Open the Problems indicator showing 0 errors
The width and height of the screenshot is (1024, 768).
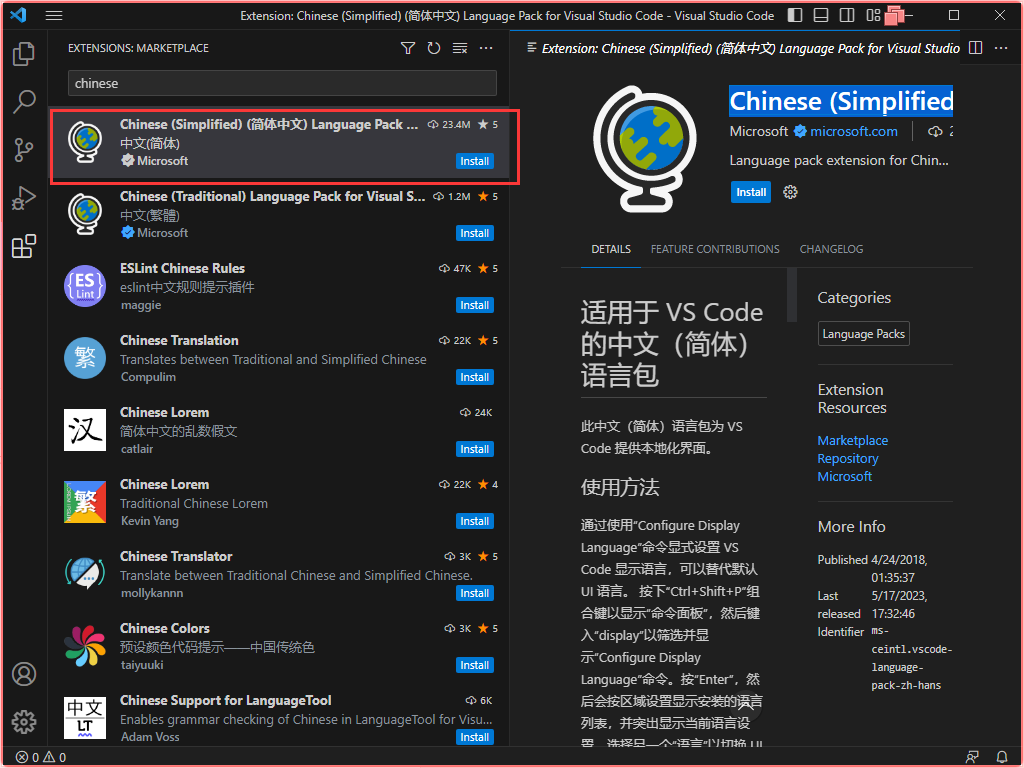coord(40,757)
